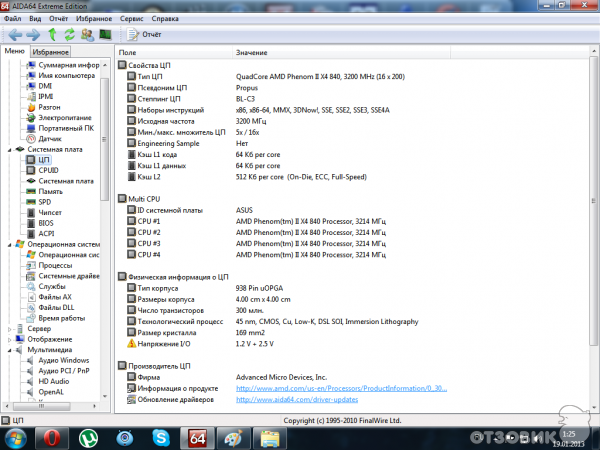Open the Сервис menu
Image resolution: width=600 pixels, height=450 pixels.
[131, 18]
